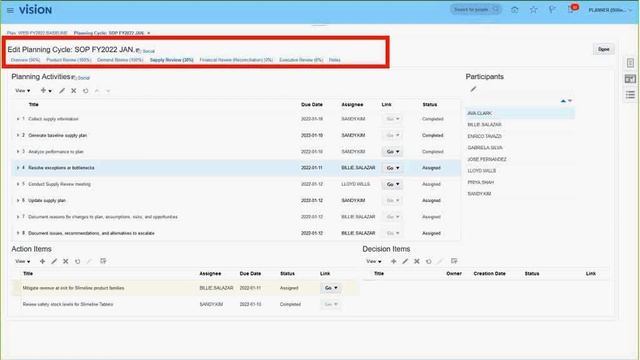Click Add icon in Action Items toolbar
This screenshot has width=640, height=360.
pyautogui.click(x=42, y=261)
